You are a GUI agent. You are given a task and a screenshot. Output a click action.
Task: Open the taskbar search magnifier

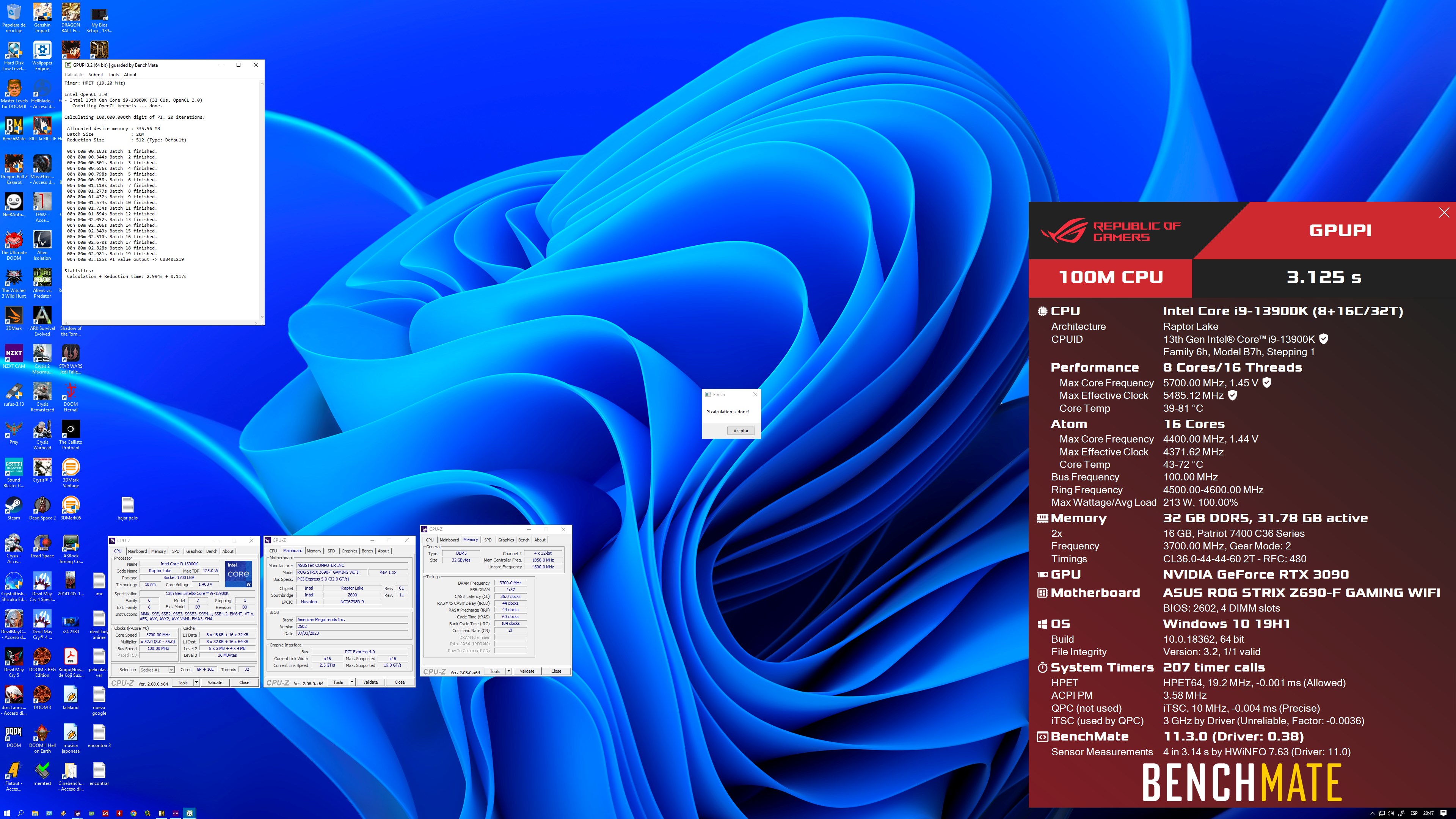pyautogui.click(x=21, y=813)
